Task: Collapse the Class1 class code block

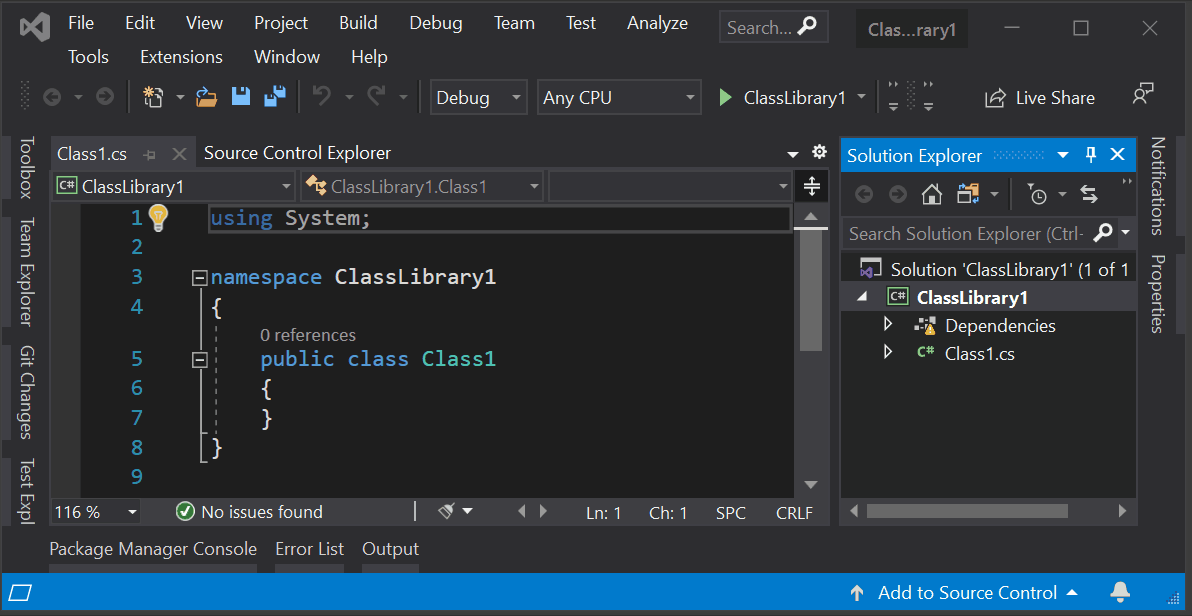Action: click(200, 359)
